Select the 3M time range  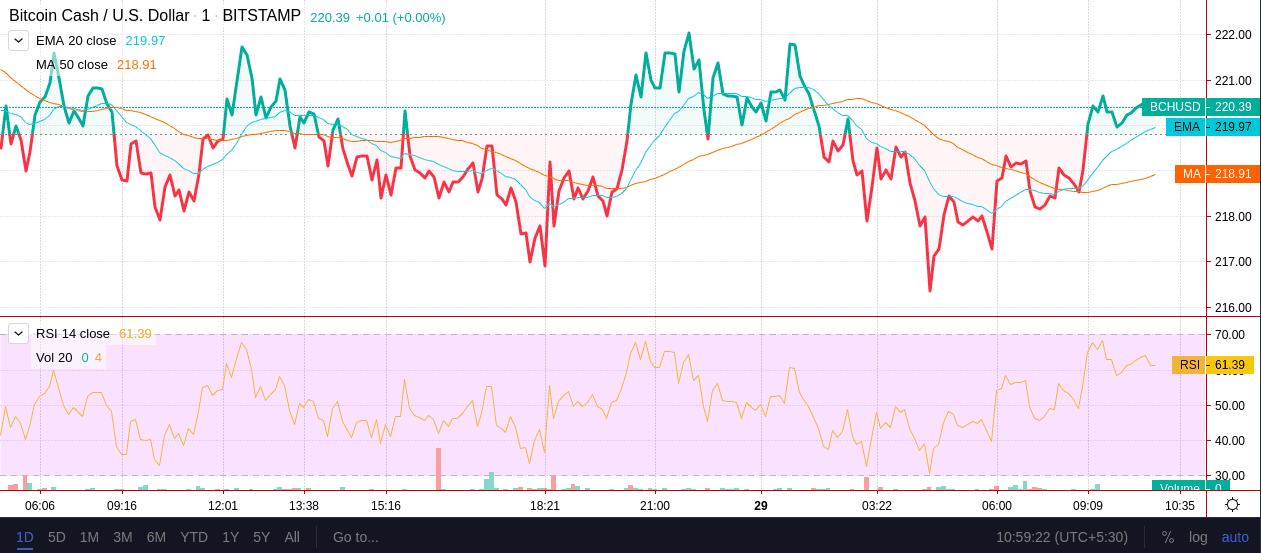(x=123, y=537)
